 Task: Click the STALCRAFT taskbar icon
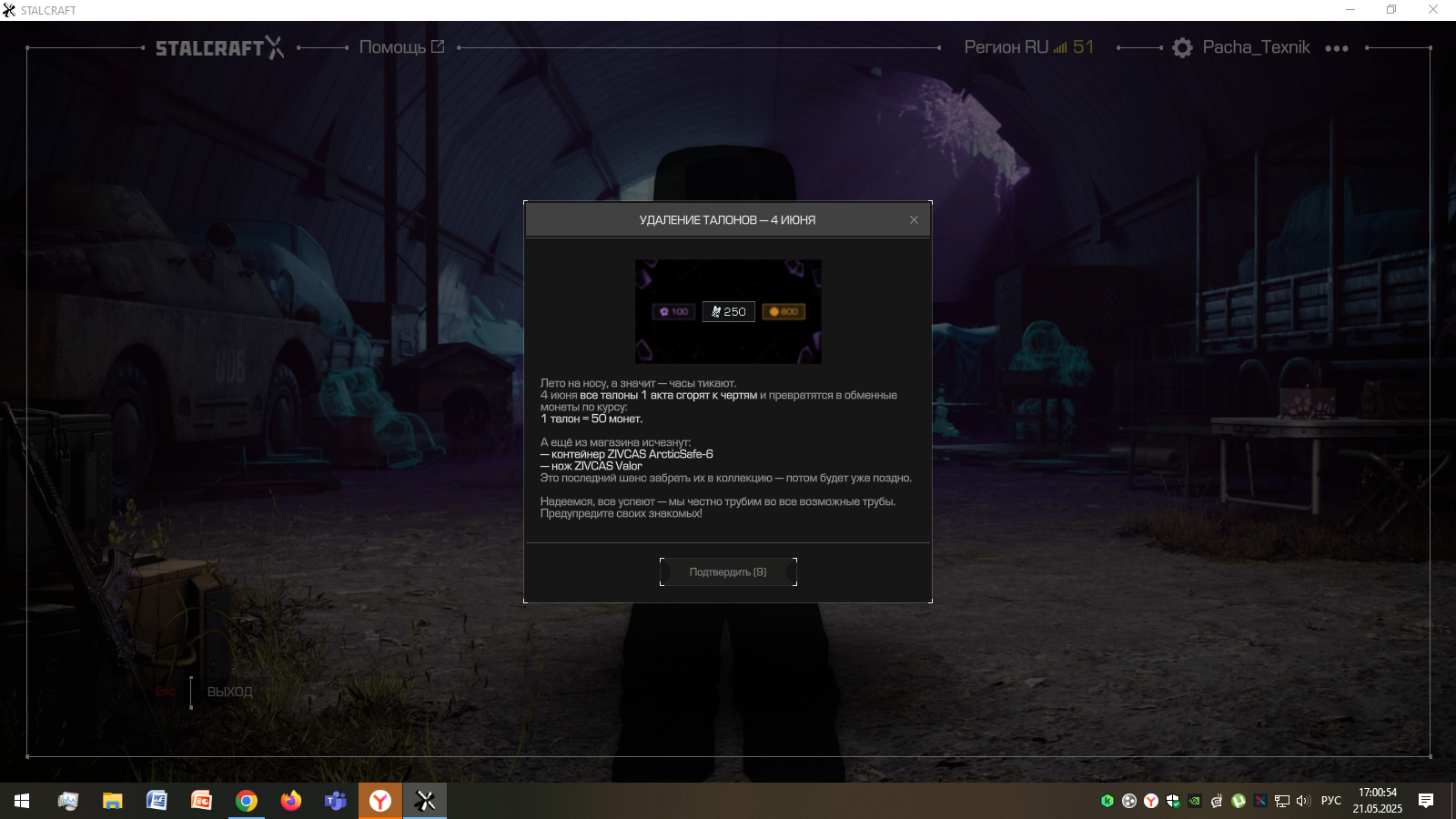[424, 801]
